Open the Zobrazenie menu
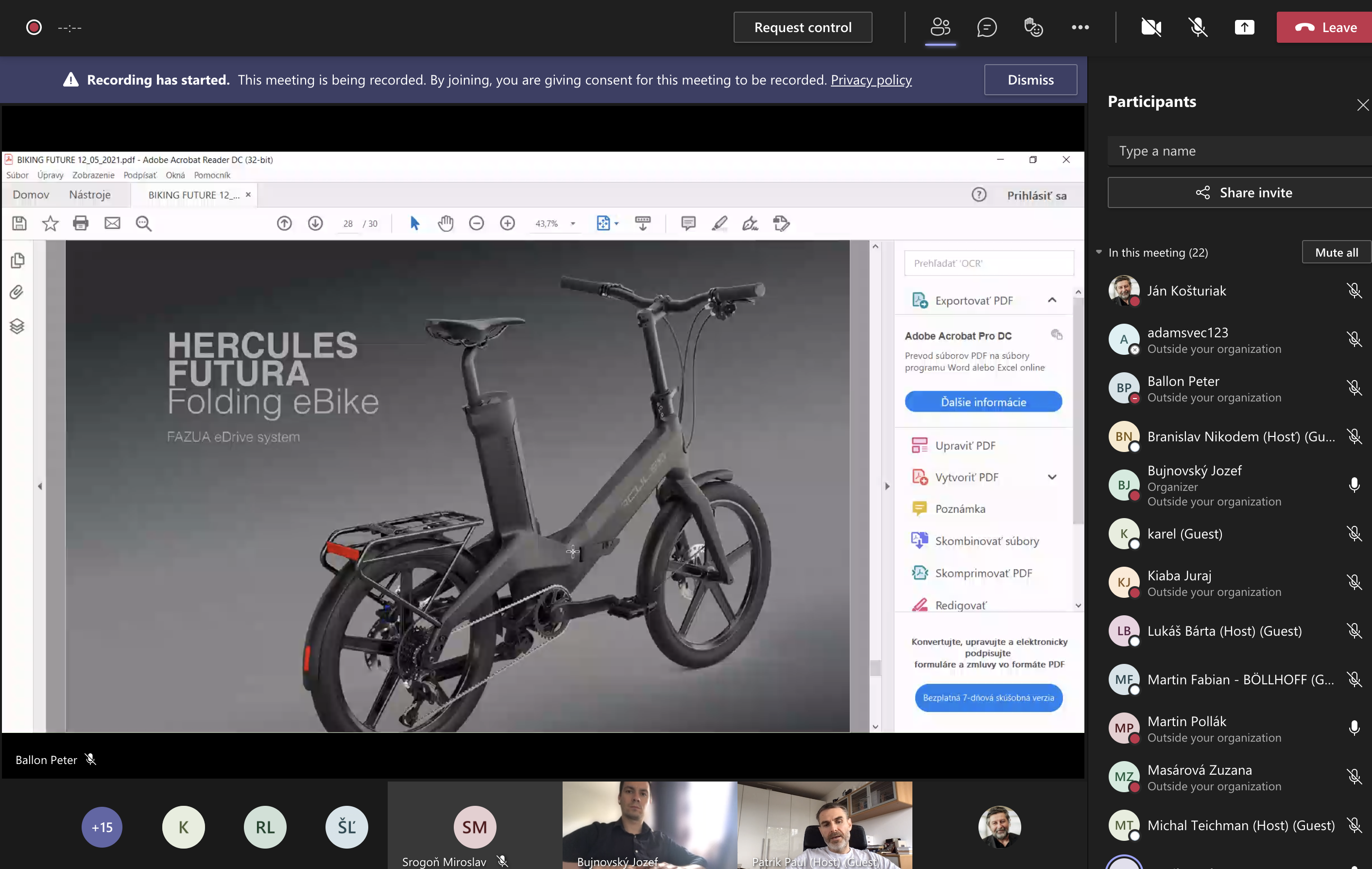The width and height of the screenshot is (1372, 869). tap(93, 175)
